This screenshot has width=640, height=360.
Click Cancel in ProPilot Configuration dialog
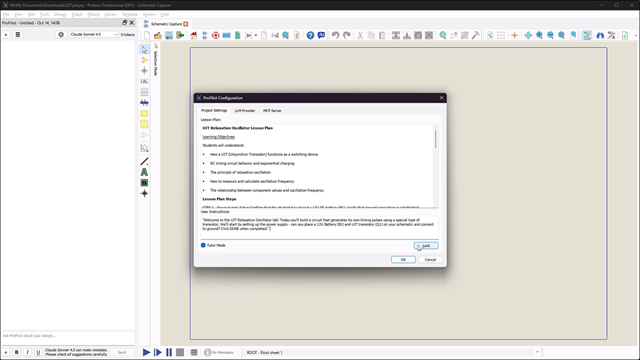[430, 260]
